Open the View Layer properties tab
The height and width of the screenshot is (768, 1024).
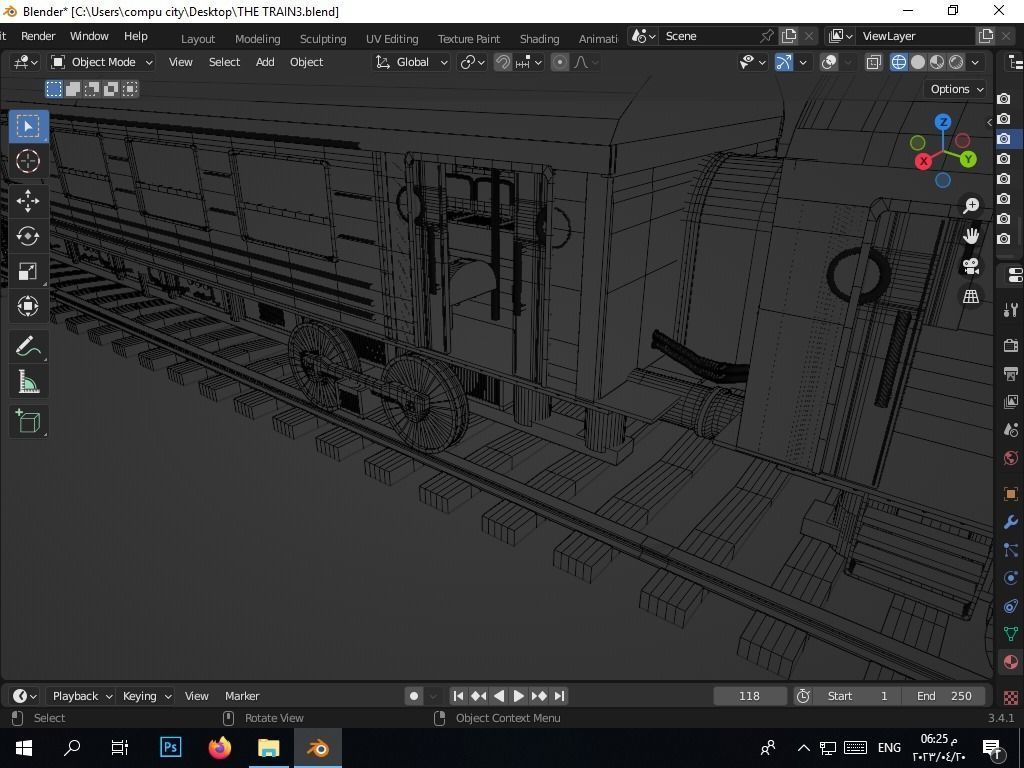[1010, 402]
